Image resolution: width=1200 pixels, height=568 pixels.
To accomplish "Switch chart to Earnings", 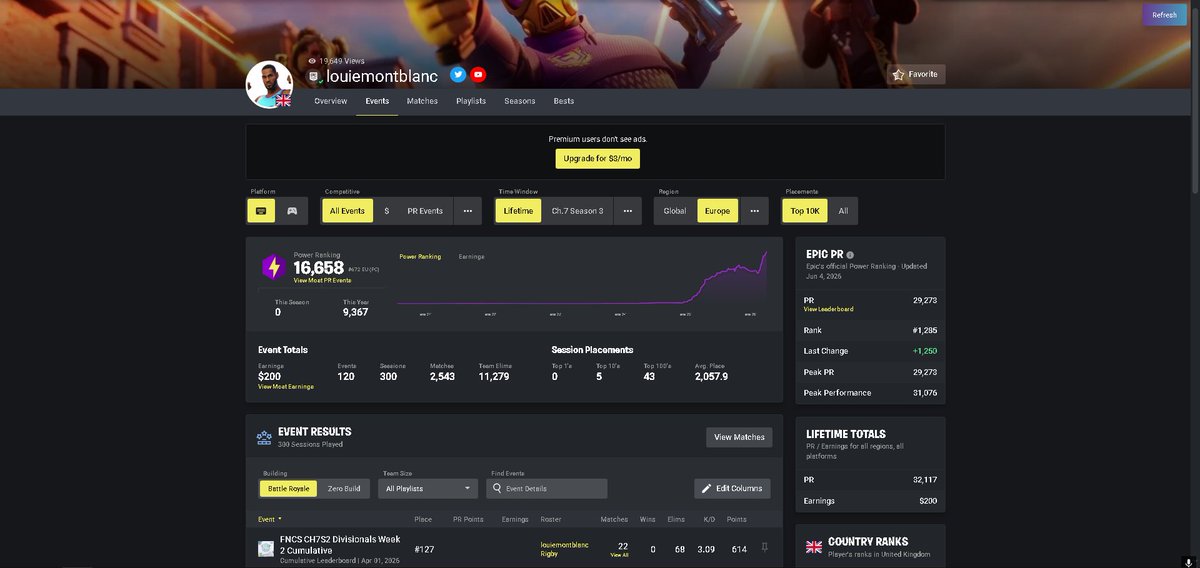I will [471, 257].
